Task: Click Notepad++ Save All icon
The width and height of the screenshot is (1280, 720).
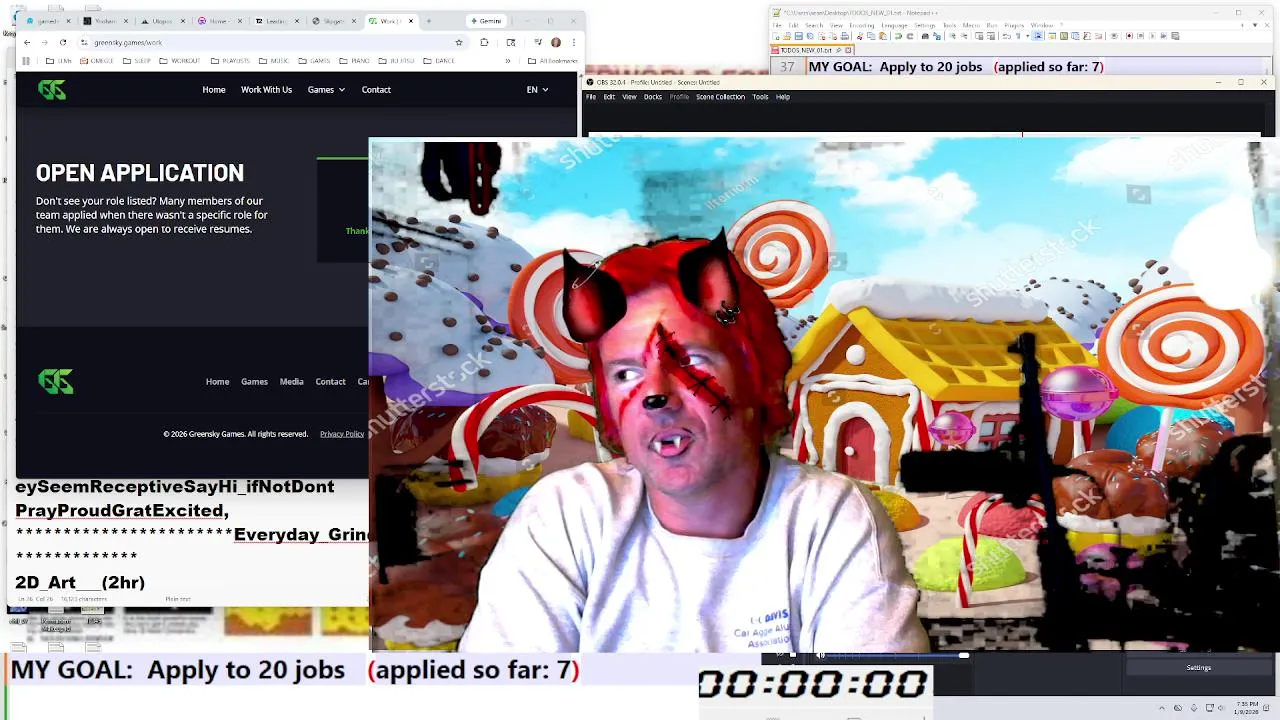Action: coord(810,36)
